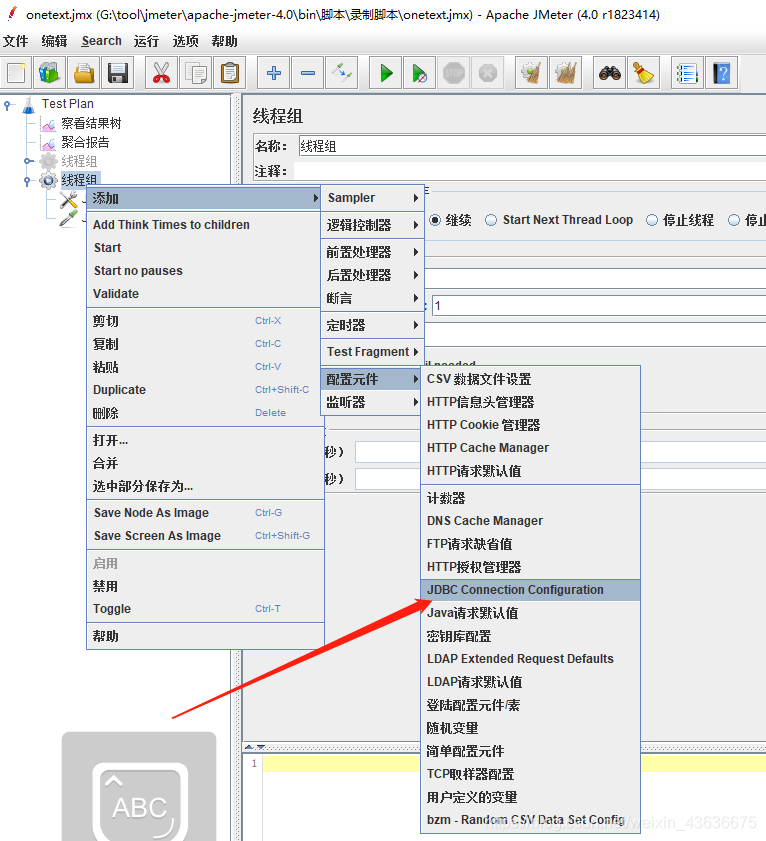
Task: Clear results with single broom icon
Action: click(x=531, y=72)
